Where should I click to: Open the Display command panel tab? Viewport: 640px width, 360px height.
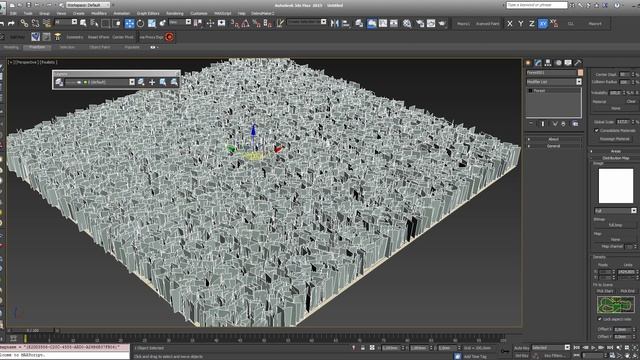[x=568, y=62]
